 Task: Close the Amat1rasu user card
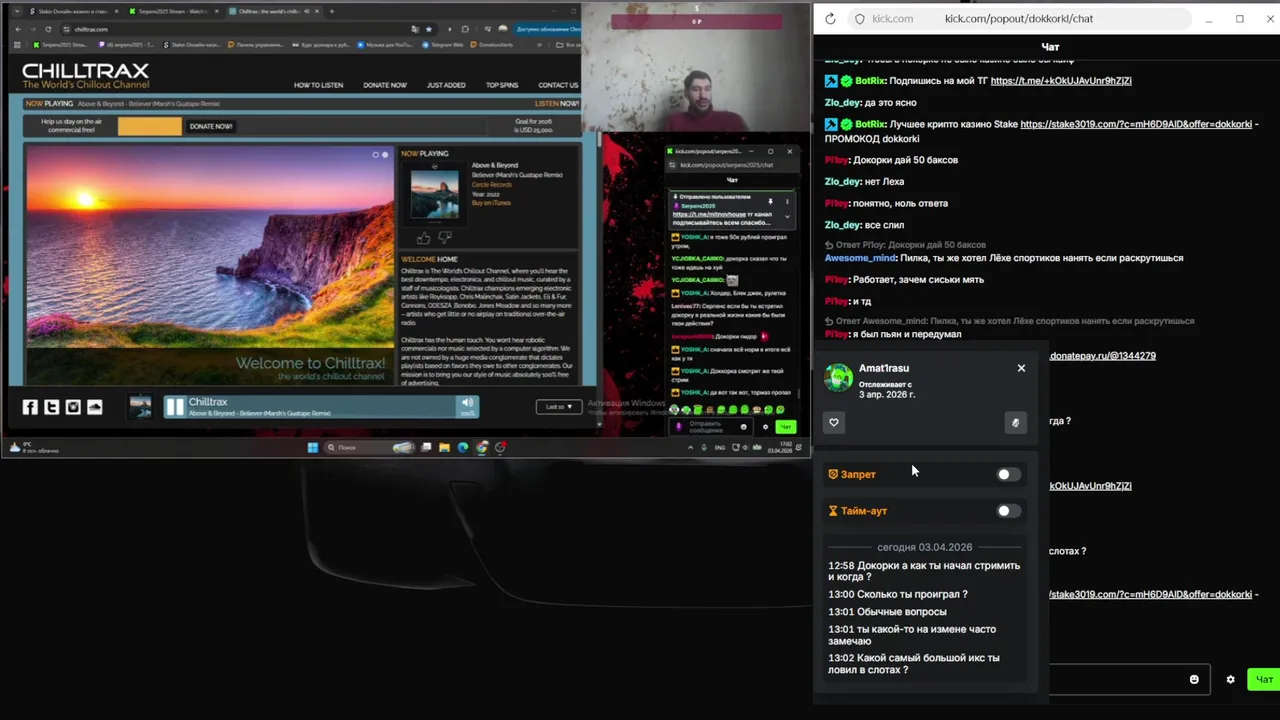click(1021, 368)
